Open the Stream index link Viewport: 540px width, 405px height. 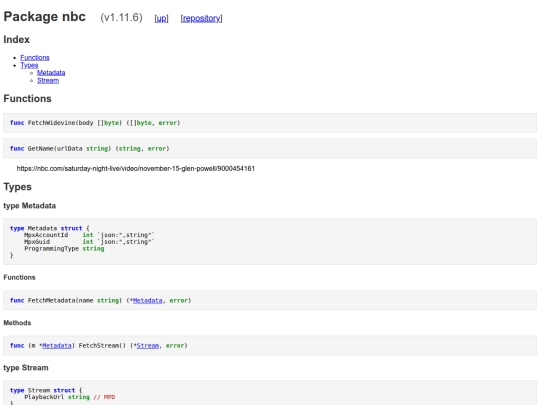48,80
